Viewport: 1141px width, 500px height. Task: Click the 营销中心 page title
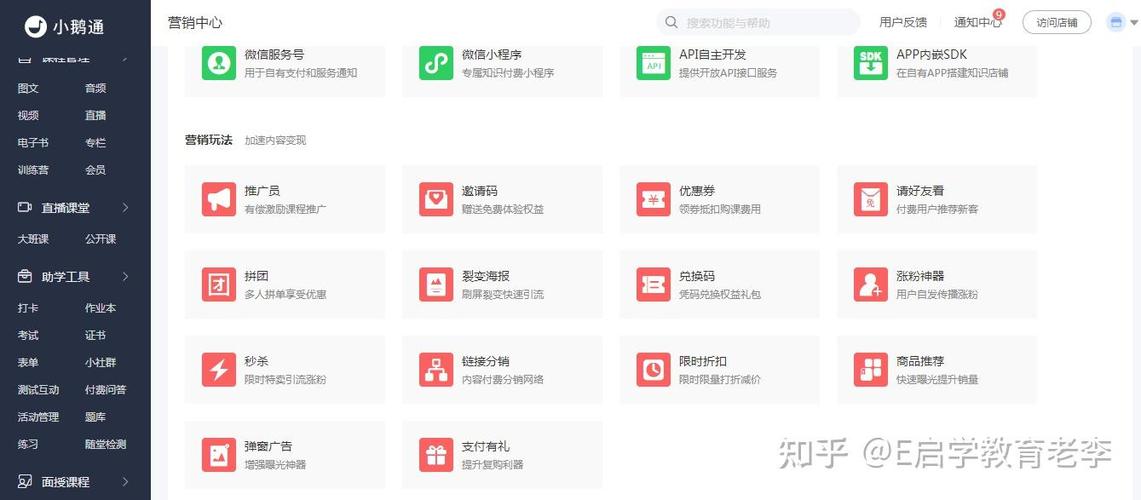[195, 23]
